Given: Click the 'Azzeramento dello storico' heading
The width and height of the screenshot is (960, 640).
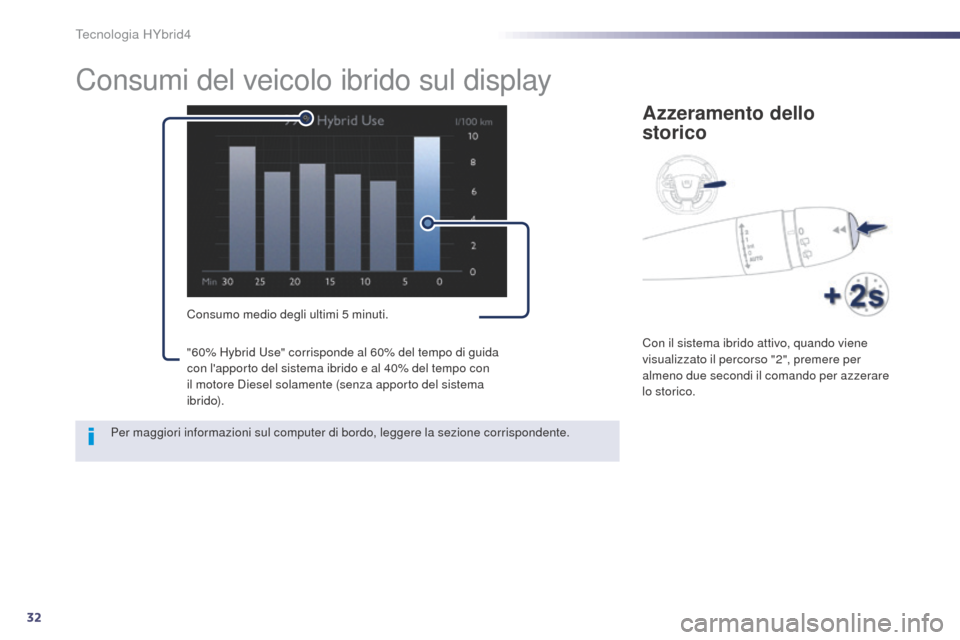Looking at the screenshot, I should (x=728, y=122).
